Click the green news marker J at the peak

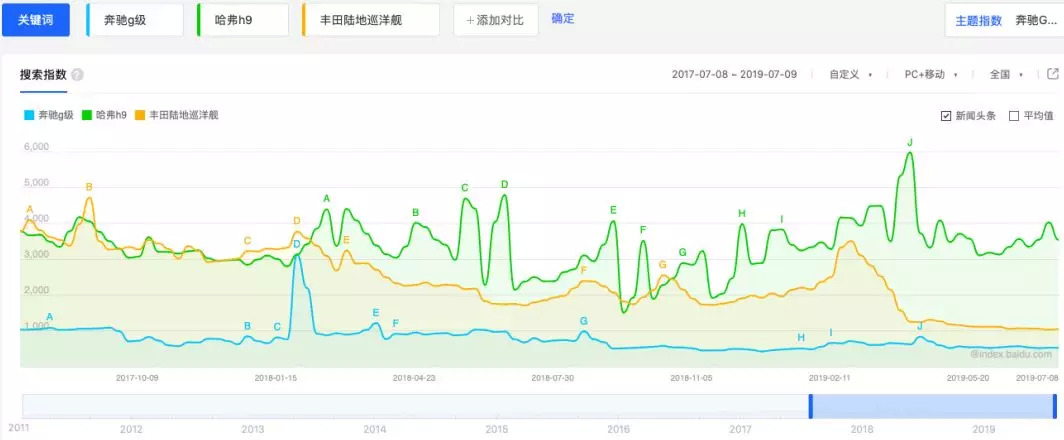[x=910, y=143]
